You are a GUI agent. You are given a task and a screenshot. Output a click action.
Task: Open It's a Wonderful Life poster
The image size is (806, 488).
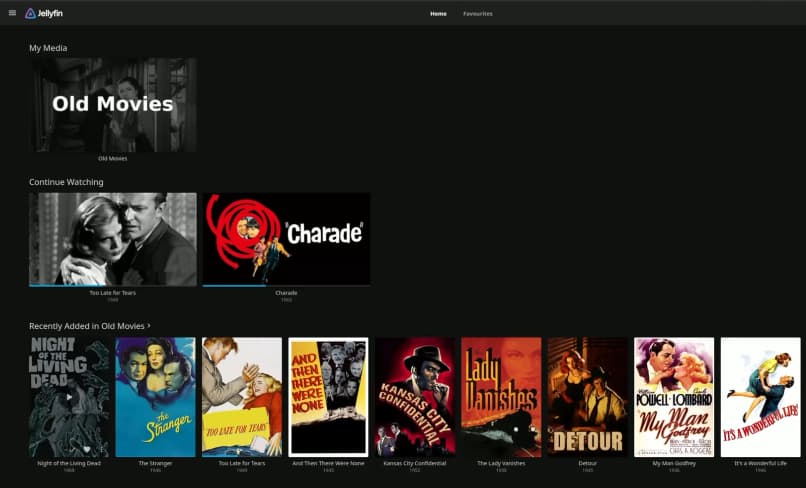coord(760,397)
